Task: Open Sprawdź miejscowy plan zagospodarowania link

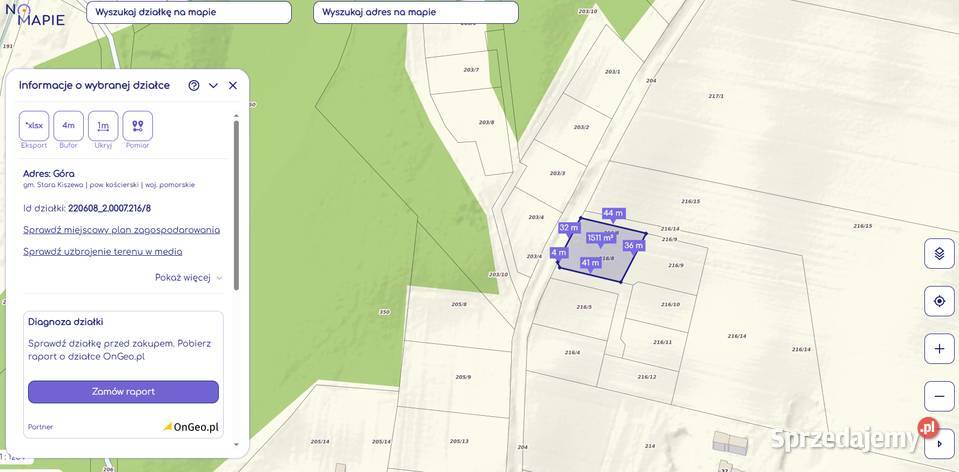Action: coord(122,230)
